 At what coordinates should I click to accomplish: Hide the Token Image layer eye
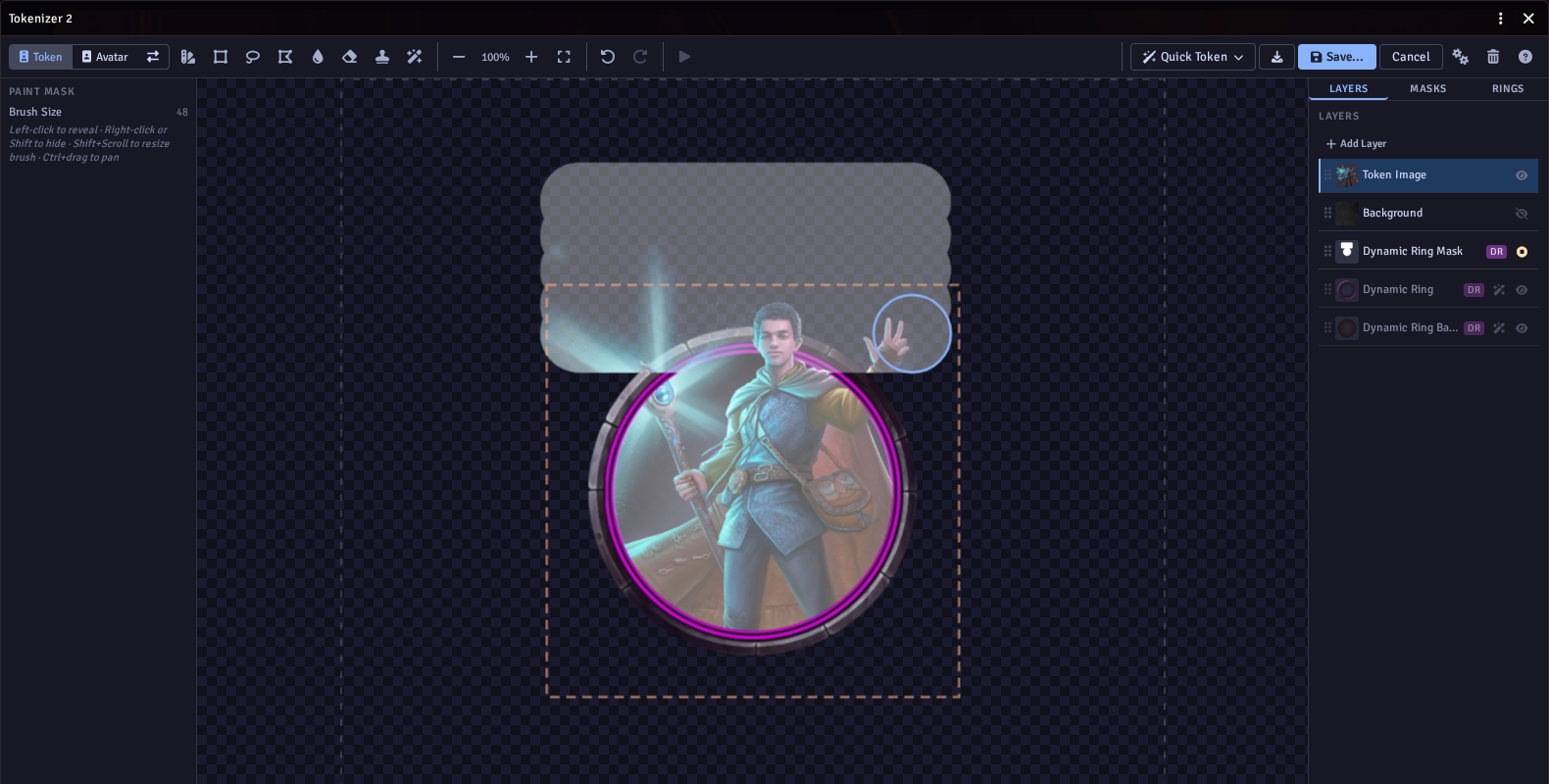point(1522,175)
